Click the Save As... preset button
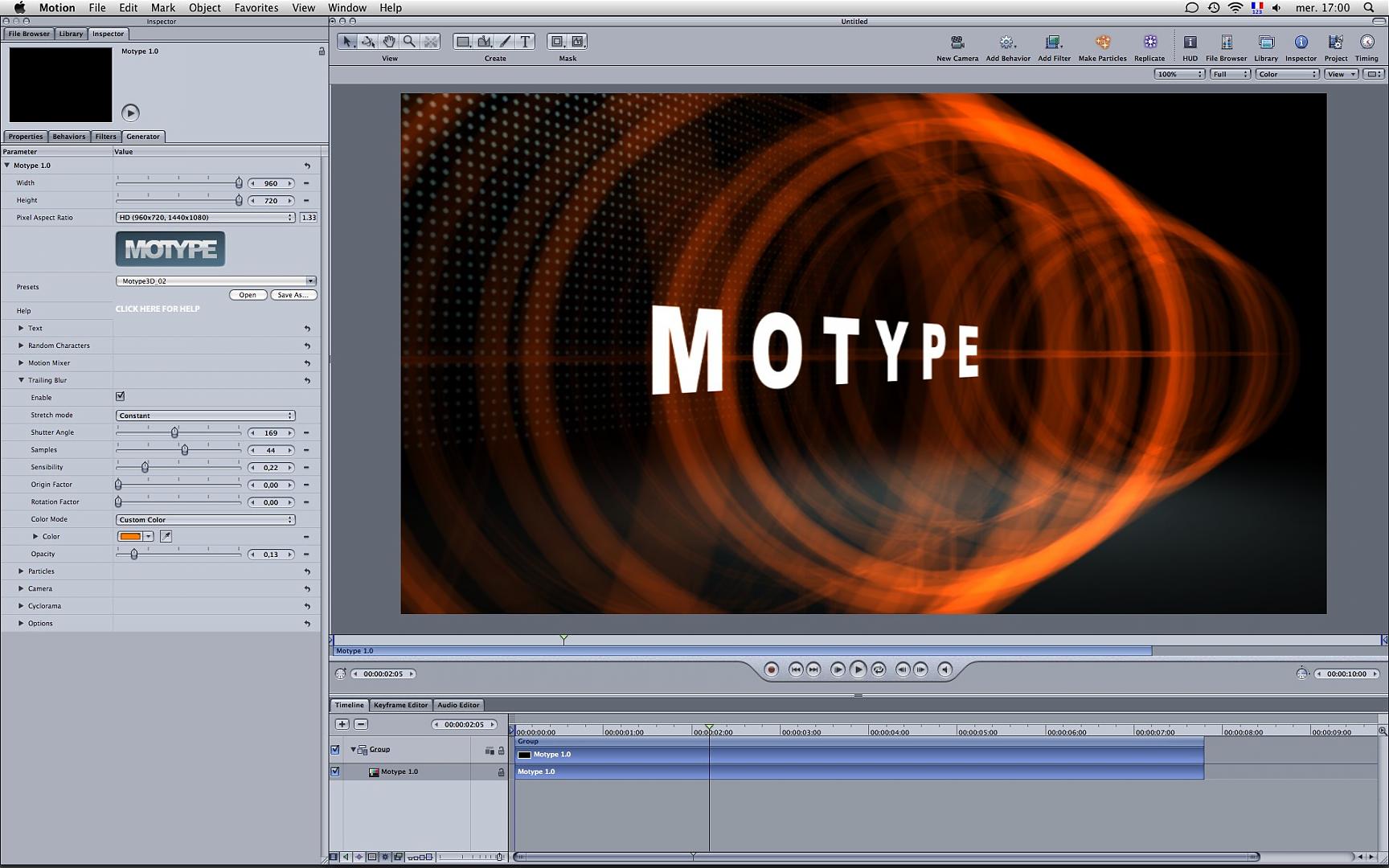Viewport: 1389px width, 868px height. [x=293, y=295]
